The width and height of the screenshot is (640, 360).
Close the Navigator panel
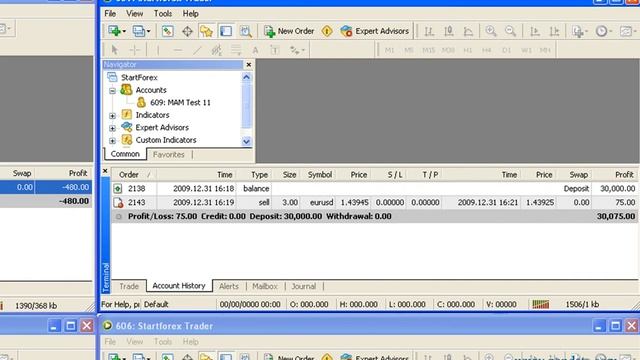click(249, 64)
